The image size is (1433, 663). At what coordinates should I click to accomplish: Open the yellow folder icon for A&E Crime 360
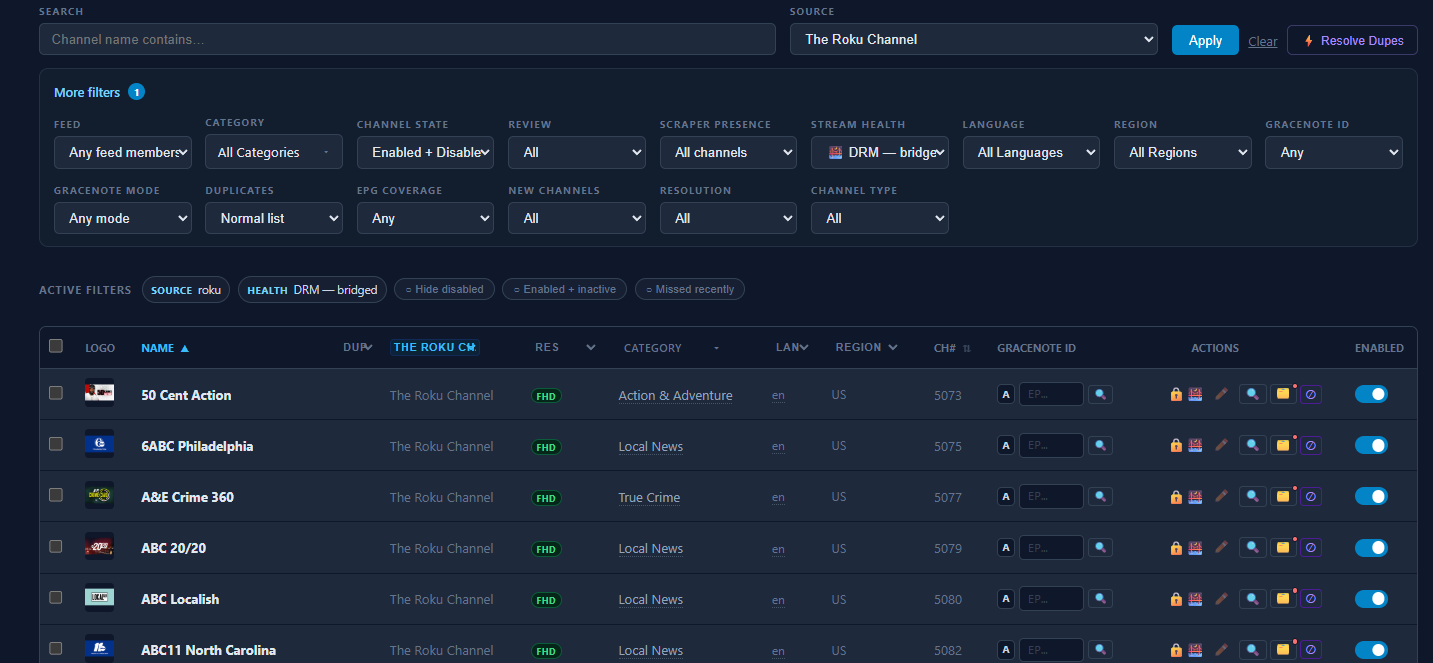point(1282,497)
